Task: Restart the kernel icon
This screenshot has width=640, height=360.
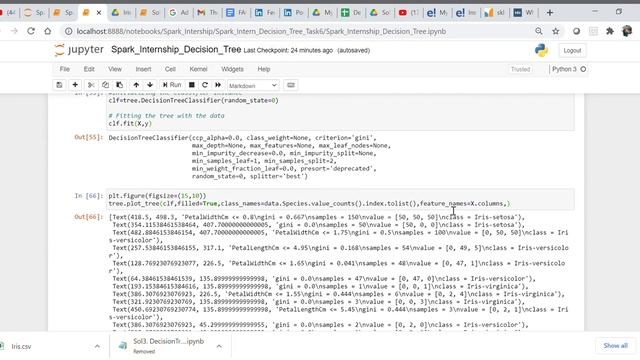Action: point(205,85)
